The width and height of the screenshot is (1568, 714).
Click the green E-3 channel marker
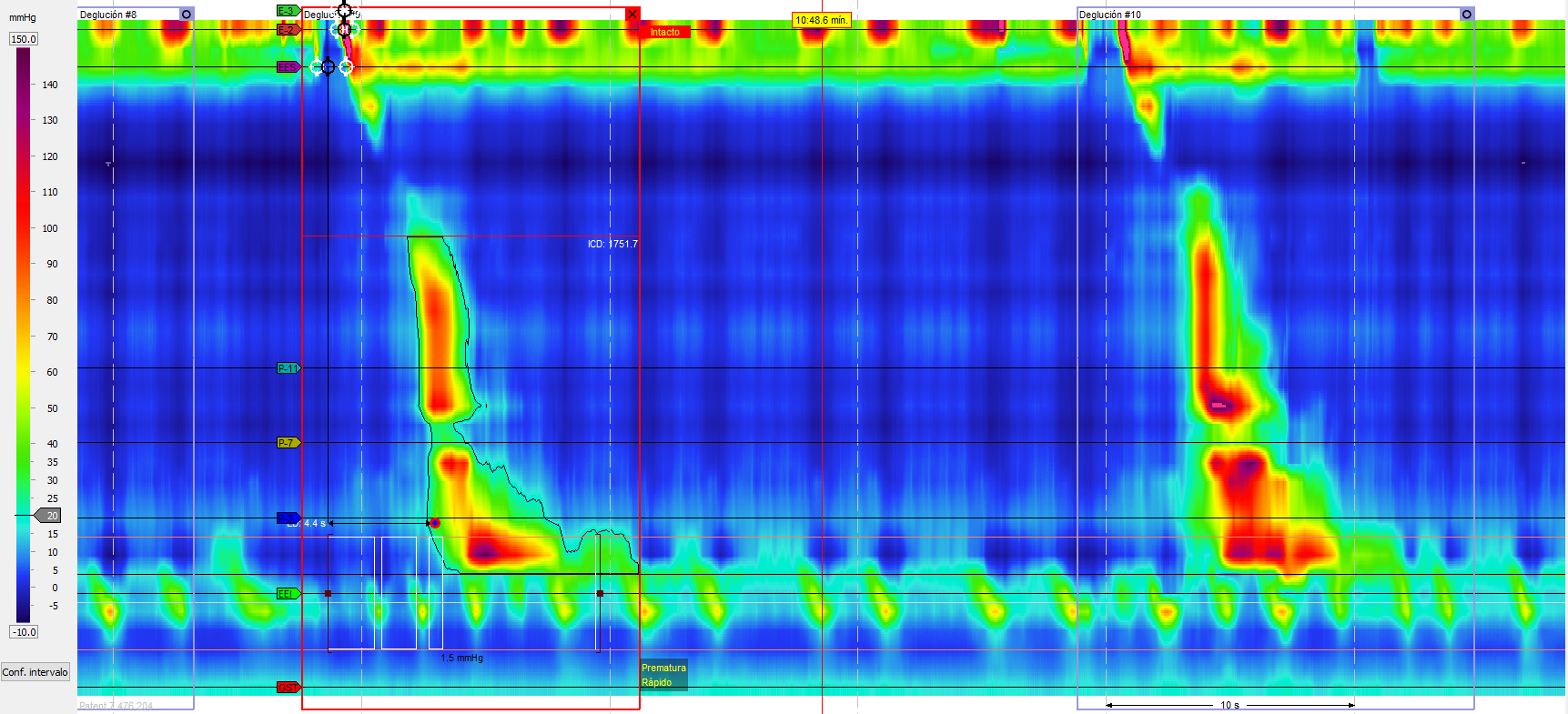(x=288, y=11)
